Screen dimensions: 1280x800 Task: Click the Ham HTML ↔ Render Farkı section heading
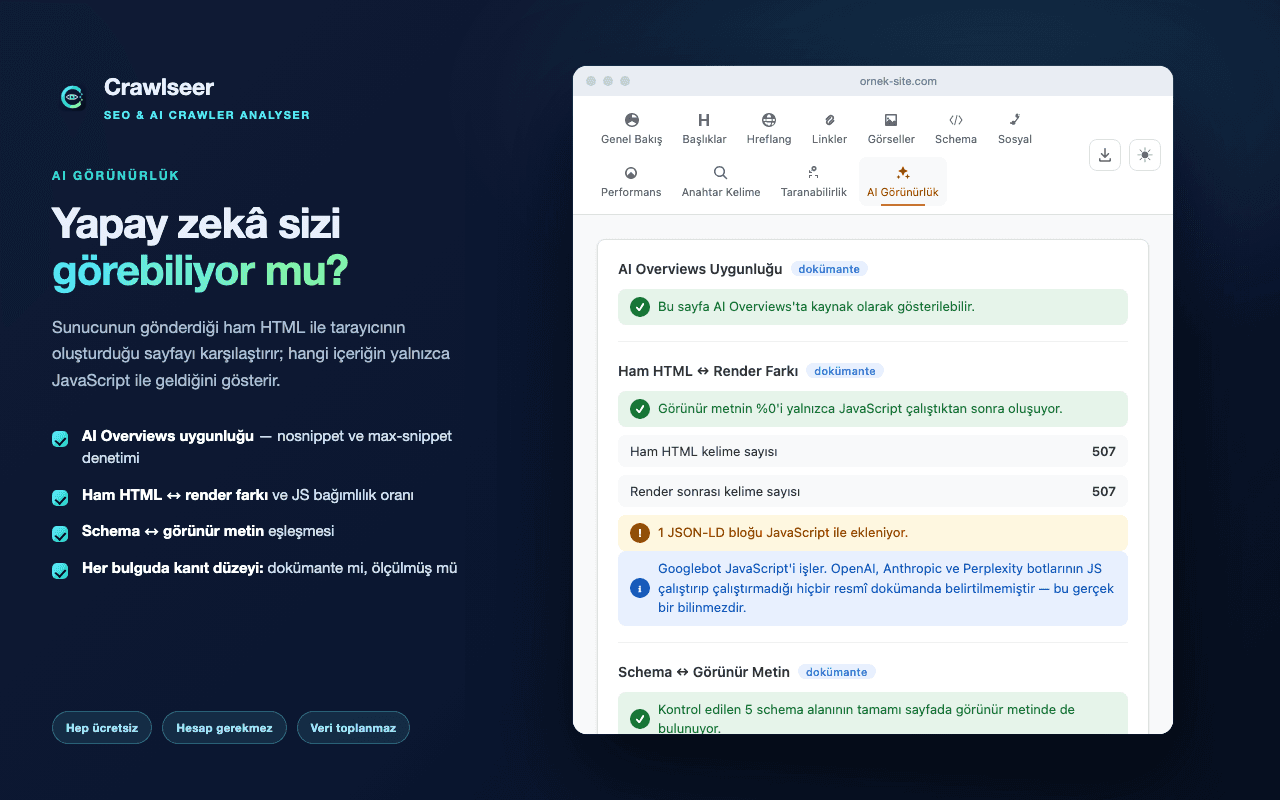(708, 371)
